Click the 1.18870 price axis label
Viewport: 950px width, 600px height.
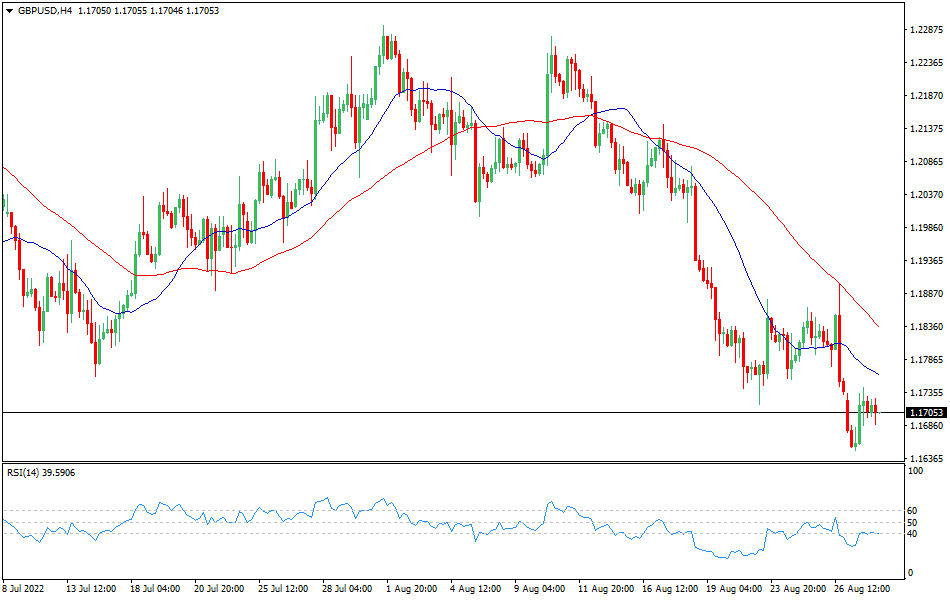[x=925, y=294]
